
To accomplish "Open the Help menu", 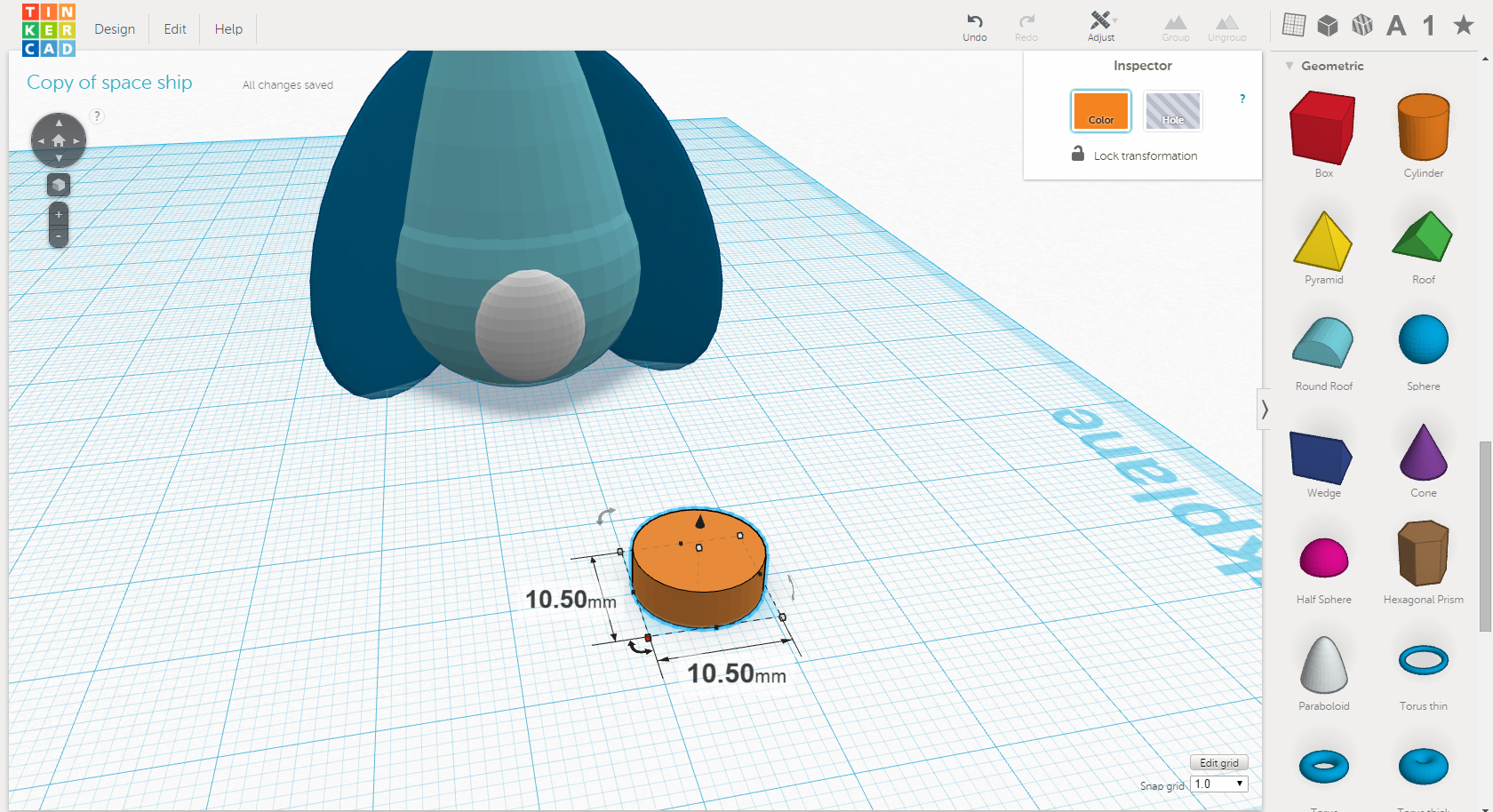I will 228,29.
